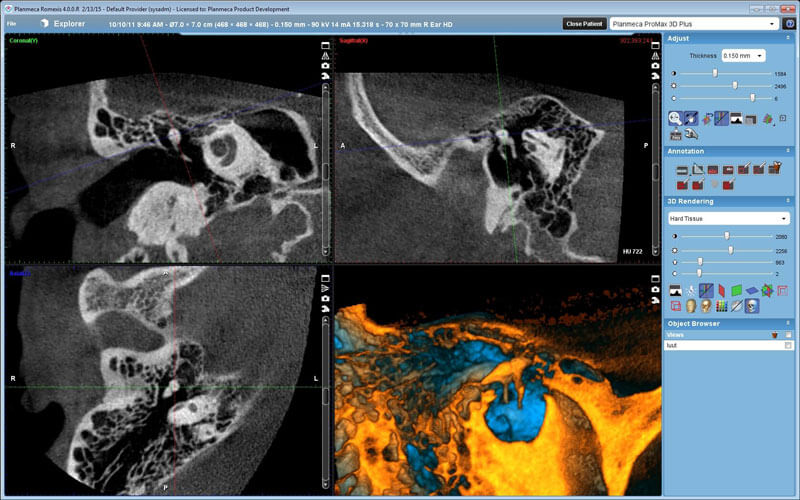Viewport: 800px width, 500px height.
Task: Collapse the Annotation panel
Action: [788, 151]
